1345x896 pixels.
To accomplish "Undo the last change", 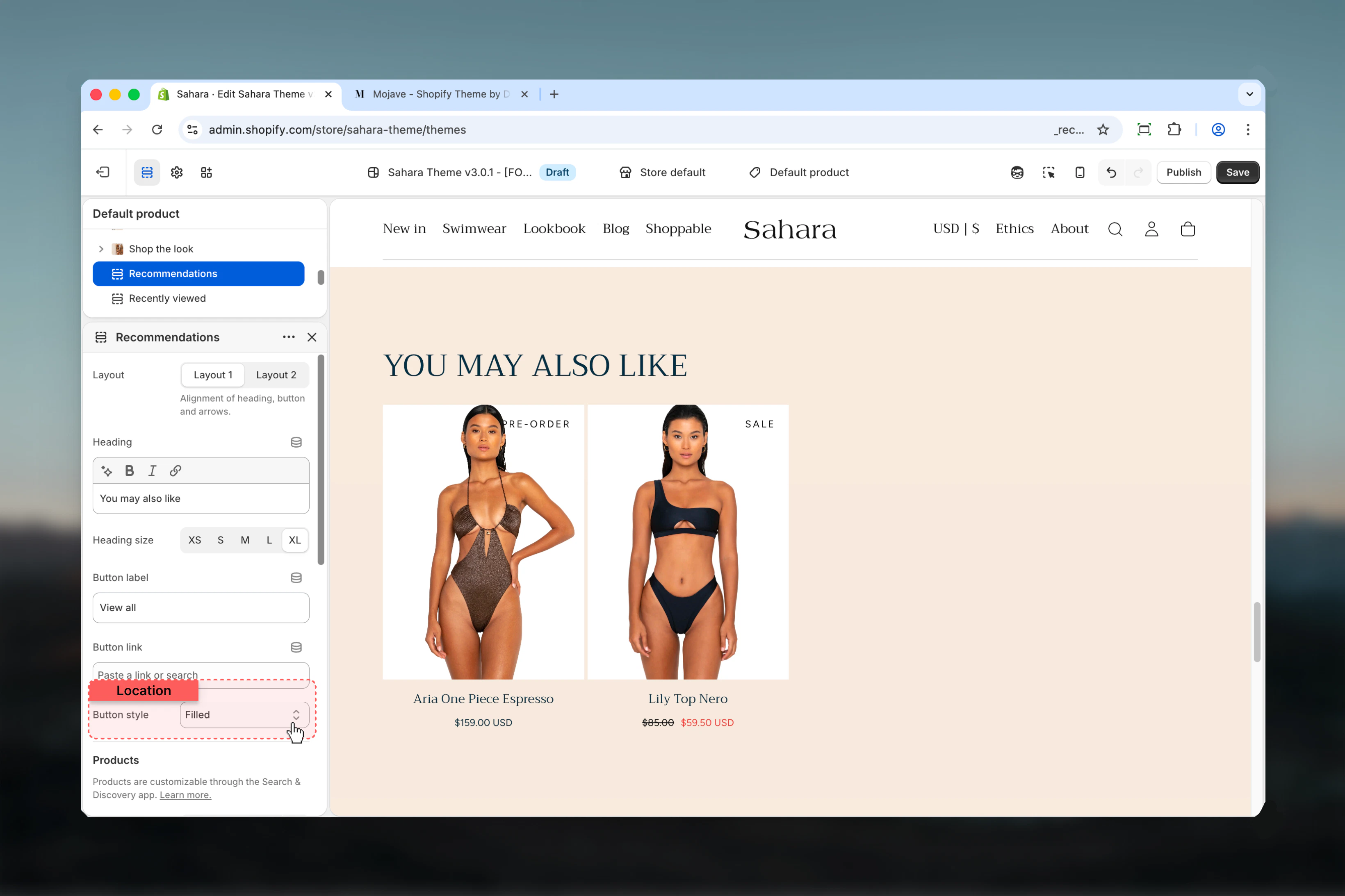I will point(1111,172).
